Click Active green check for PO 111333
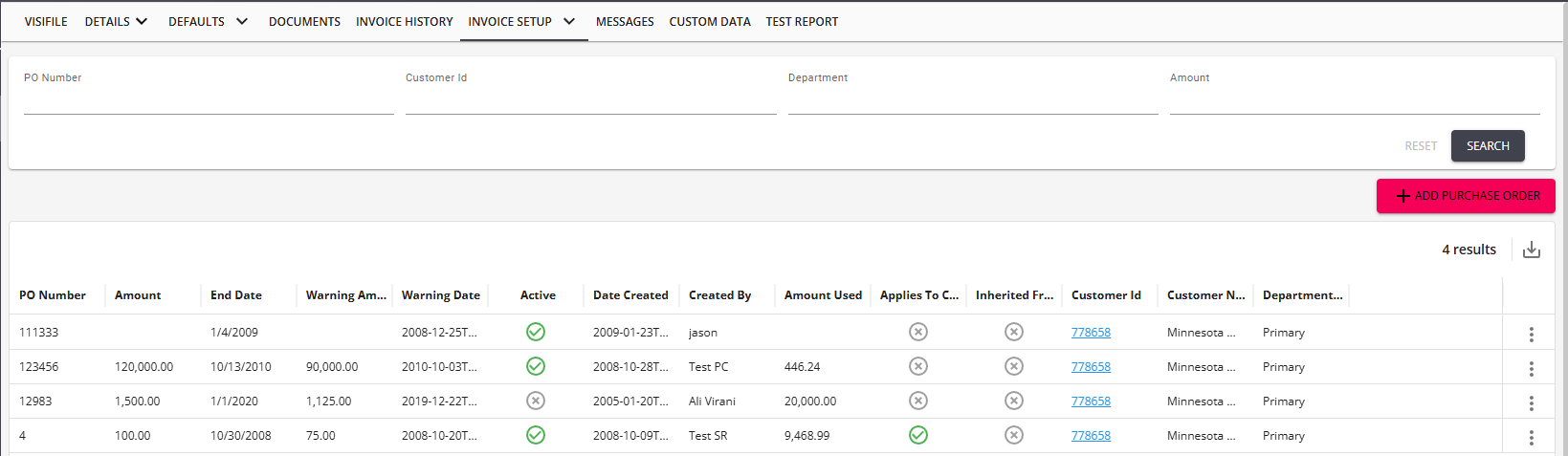Screen dimensions: 1568x456 [536, 332]
